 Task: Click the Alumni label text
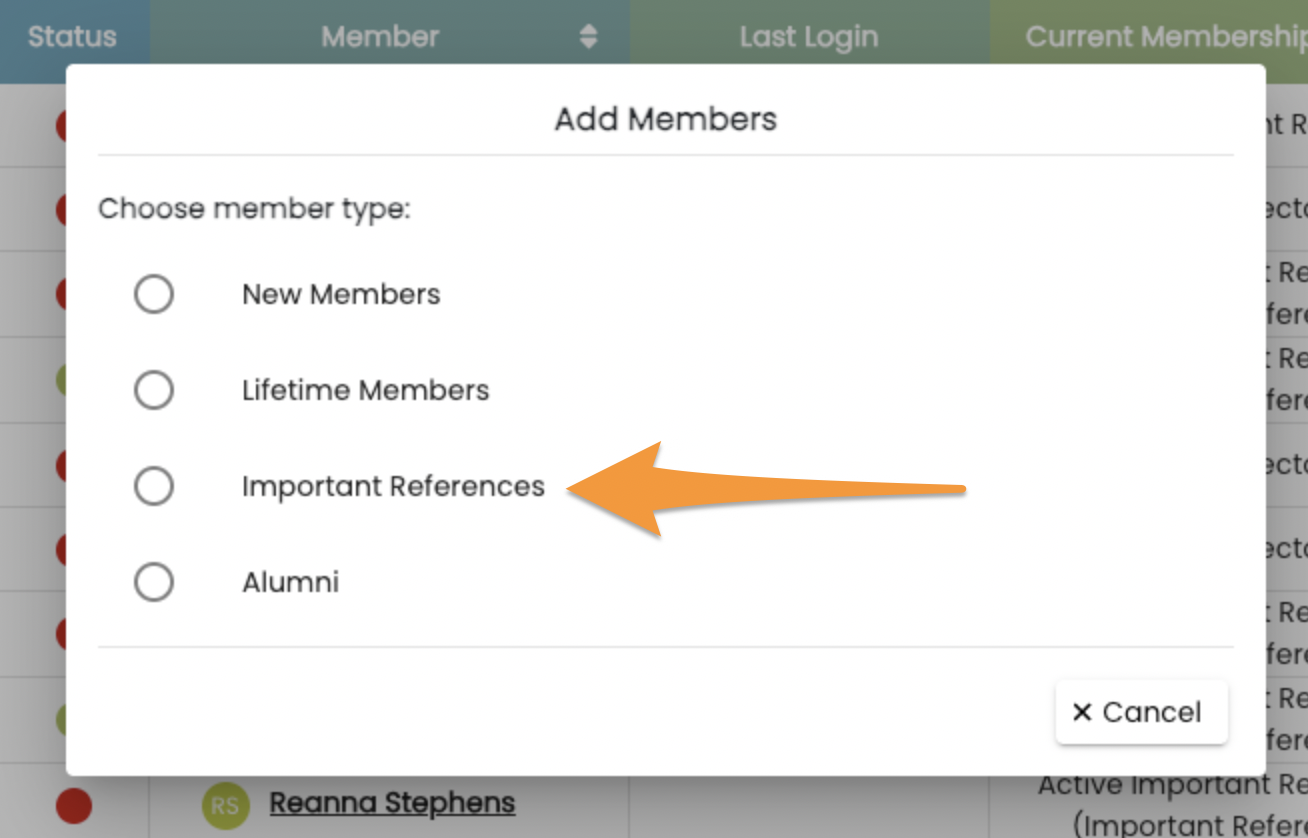point(290,582)
